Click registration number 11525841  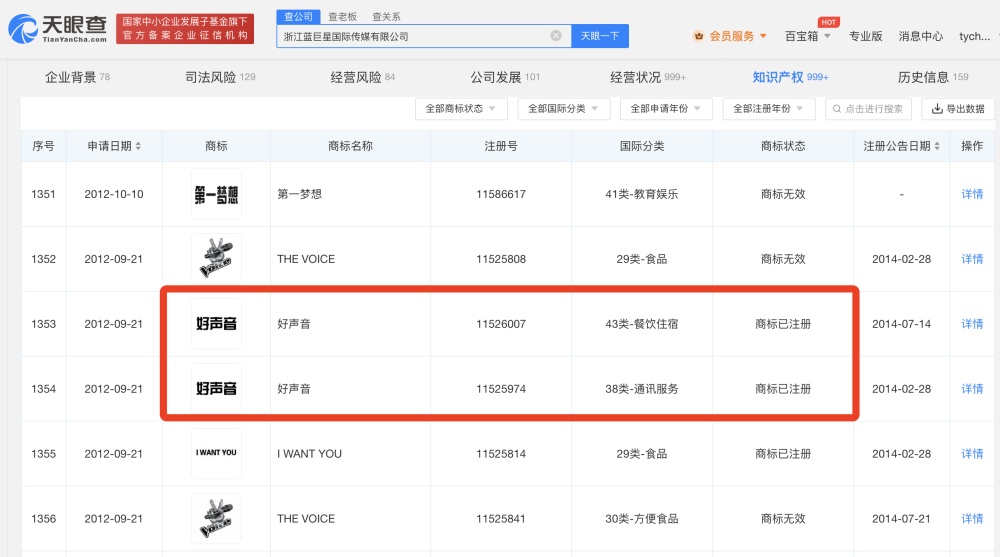501,519
